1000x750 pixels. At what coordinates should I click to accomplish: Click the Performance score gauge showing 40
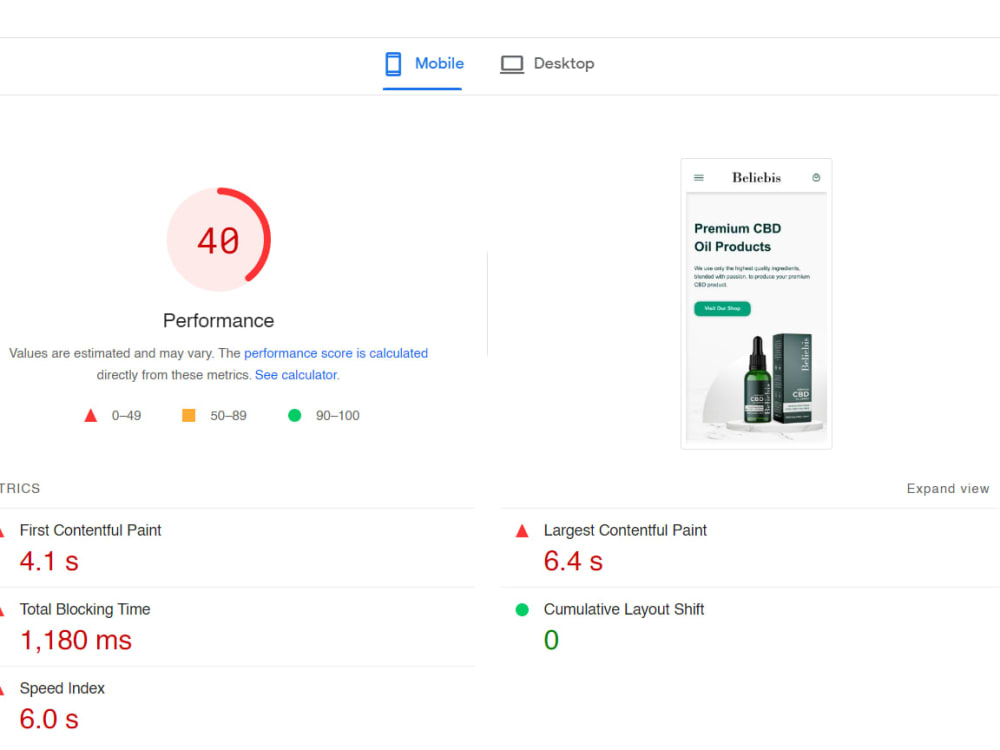[x=218, y=239]
